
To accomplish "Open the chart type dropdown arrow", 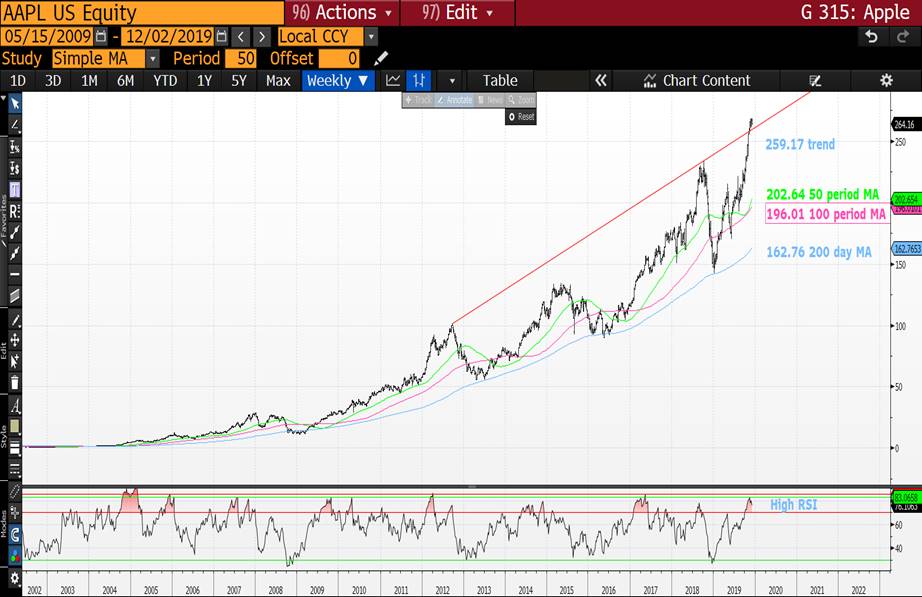I will coord(452,81).
